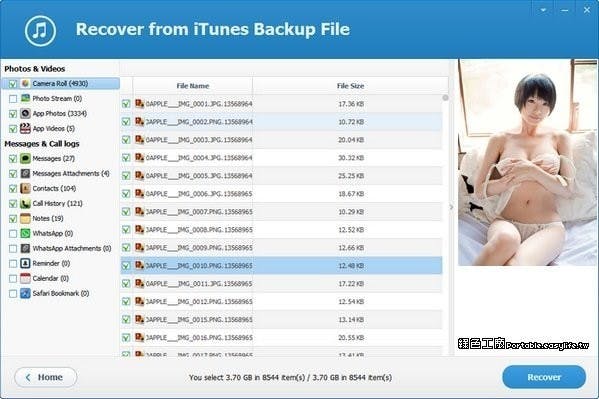The width and height of the screenshot is (599, 399).
Task: Click the Messages speech bubble icon
Action: pyautogui.click(x=25, y=158)
